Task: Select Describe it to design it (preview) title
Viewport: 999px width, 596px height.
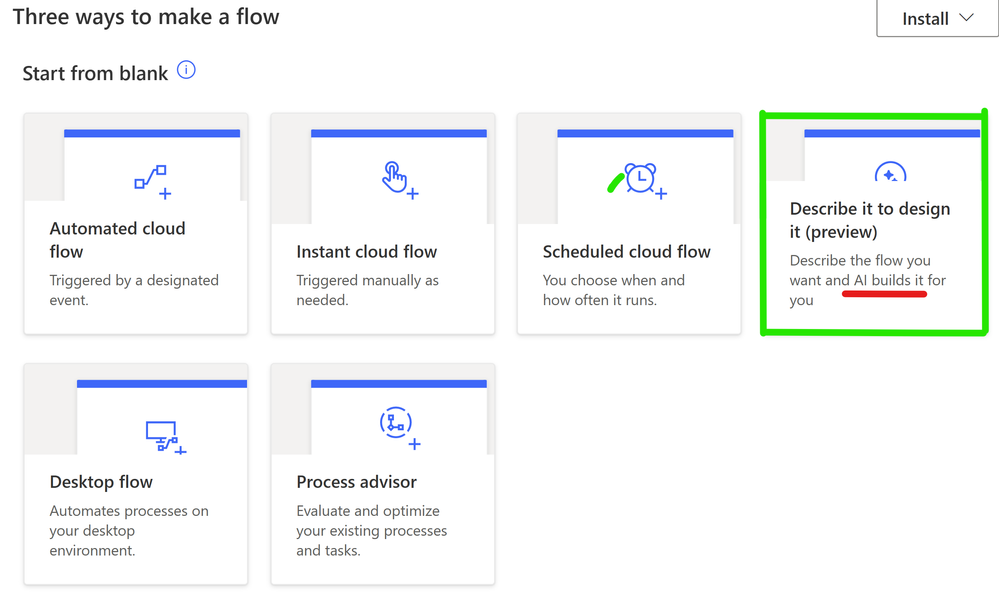Action: click(x=870, y=220)
